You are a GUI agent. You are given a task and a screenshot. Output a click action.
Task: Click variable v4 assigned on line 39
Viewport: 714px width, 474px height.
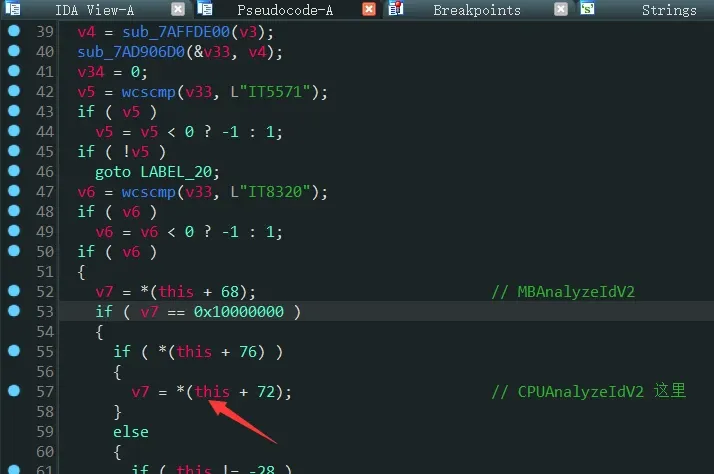point(87,32)
